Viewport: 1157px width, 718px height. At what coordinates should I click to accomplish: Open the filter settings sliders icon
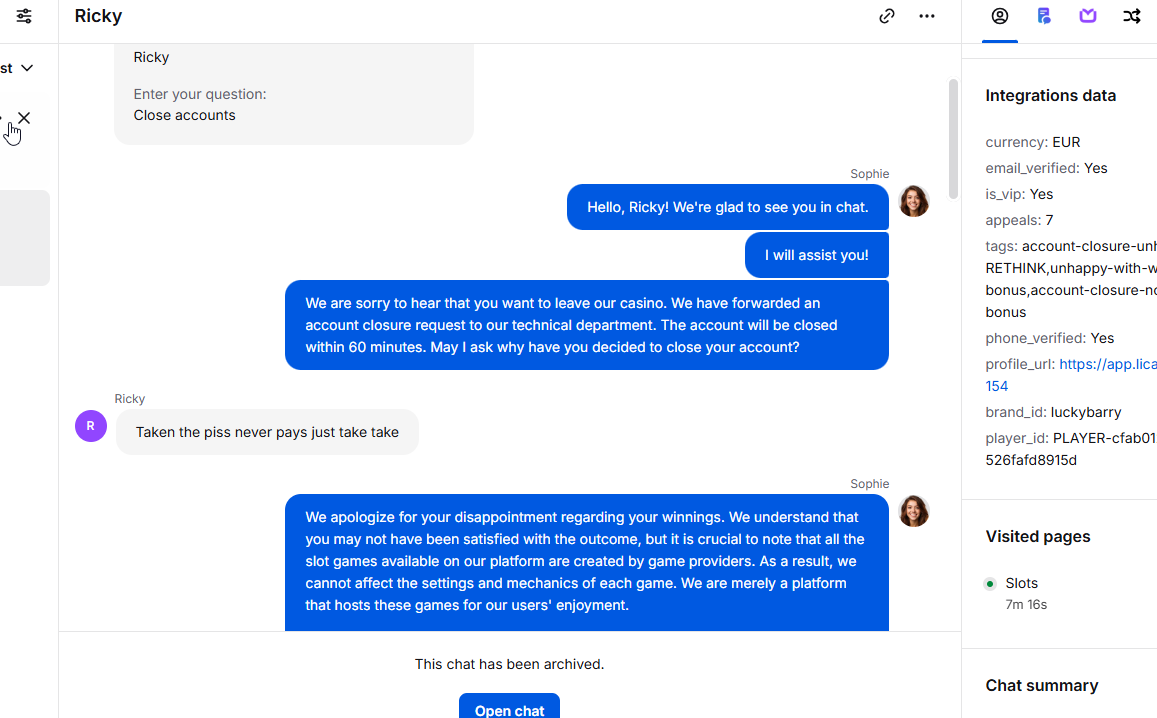tap(24, 16)
